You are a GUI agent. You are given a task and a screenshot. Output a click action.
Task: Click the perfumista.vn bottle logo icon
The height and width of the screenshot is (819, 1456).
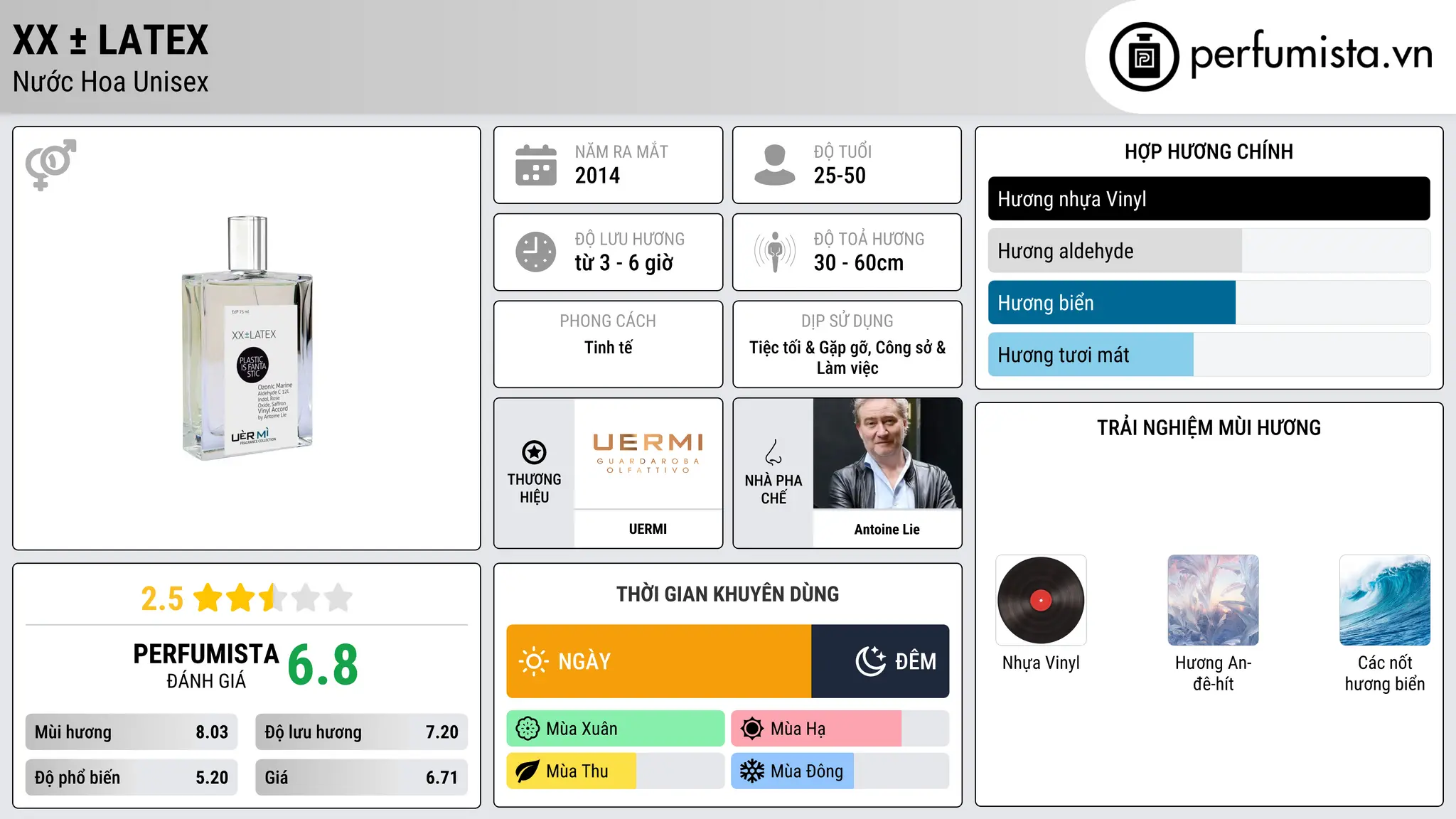(1144, 57)
